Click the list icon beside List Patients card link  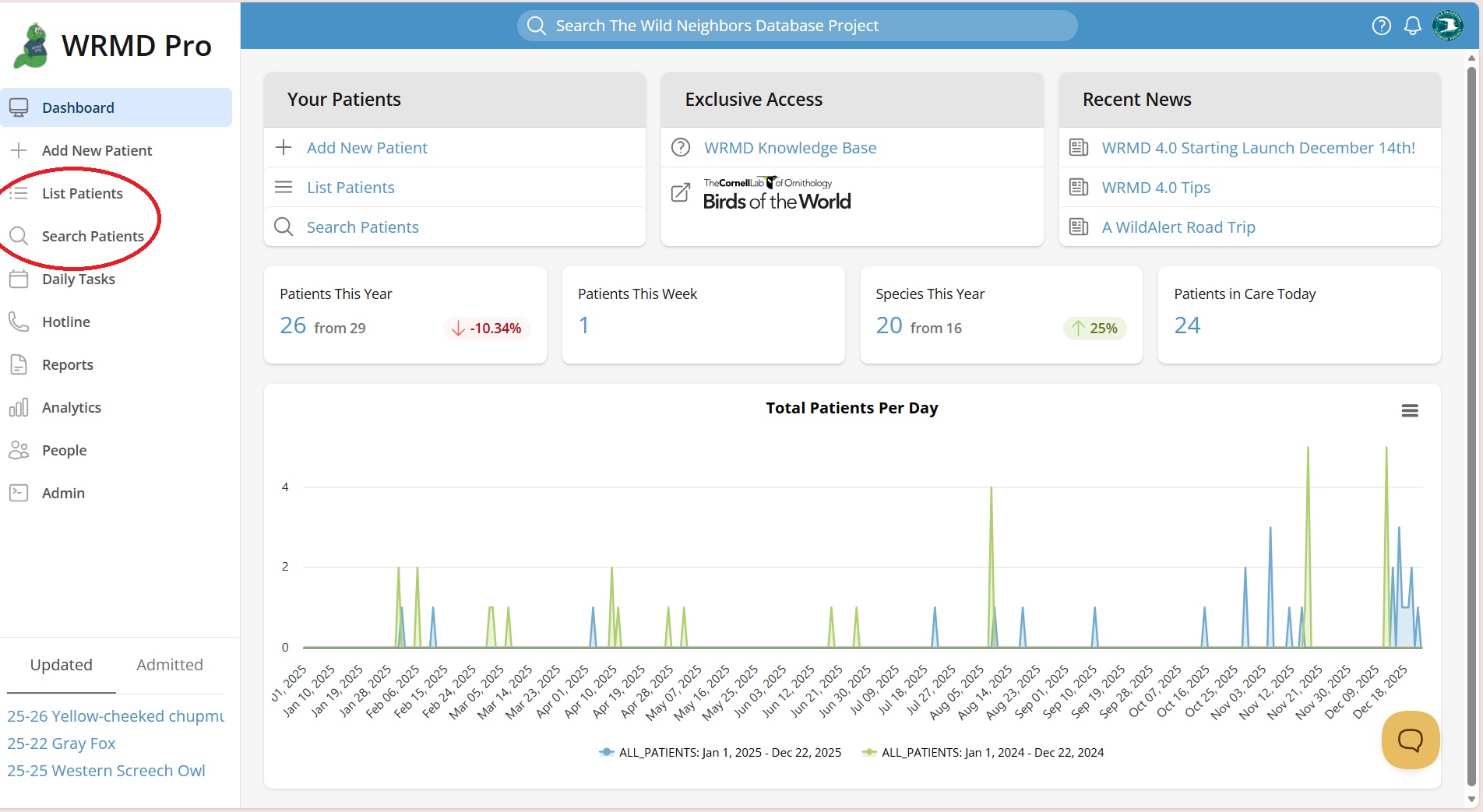point(284,187)
